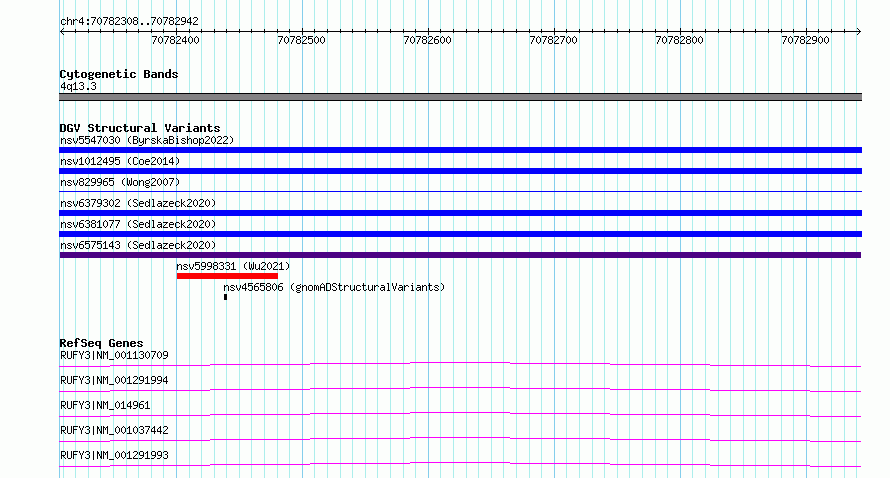Click the red nsv5998331 variant bar

tap(227, 276)
